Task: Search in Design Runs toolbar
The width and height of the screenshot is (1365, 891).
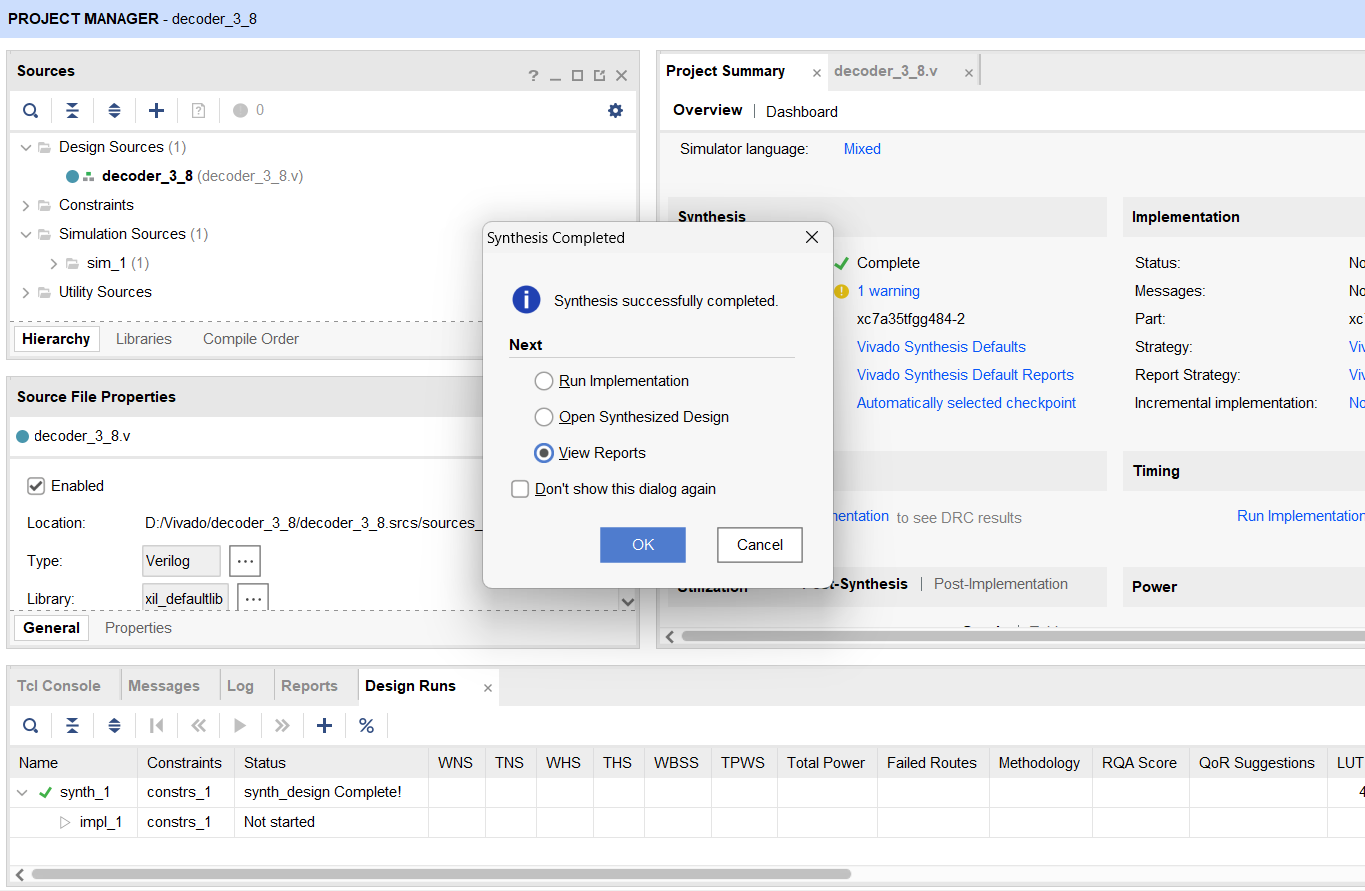Action: point(31,726)
